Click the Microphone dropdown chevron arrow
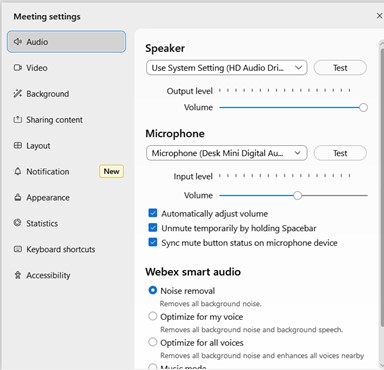This screenshot has height=370, width=384. pos(298,153)
